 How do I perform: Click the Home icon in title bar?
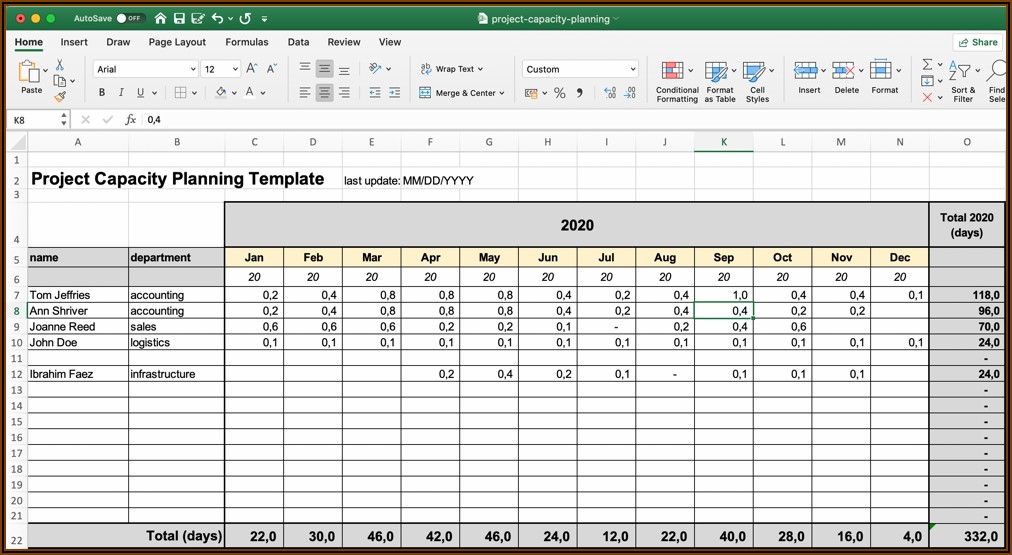160,18
